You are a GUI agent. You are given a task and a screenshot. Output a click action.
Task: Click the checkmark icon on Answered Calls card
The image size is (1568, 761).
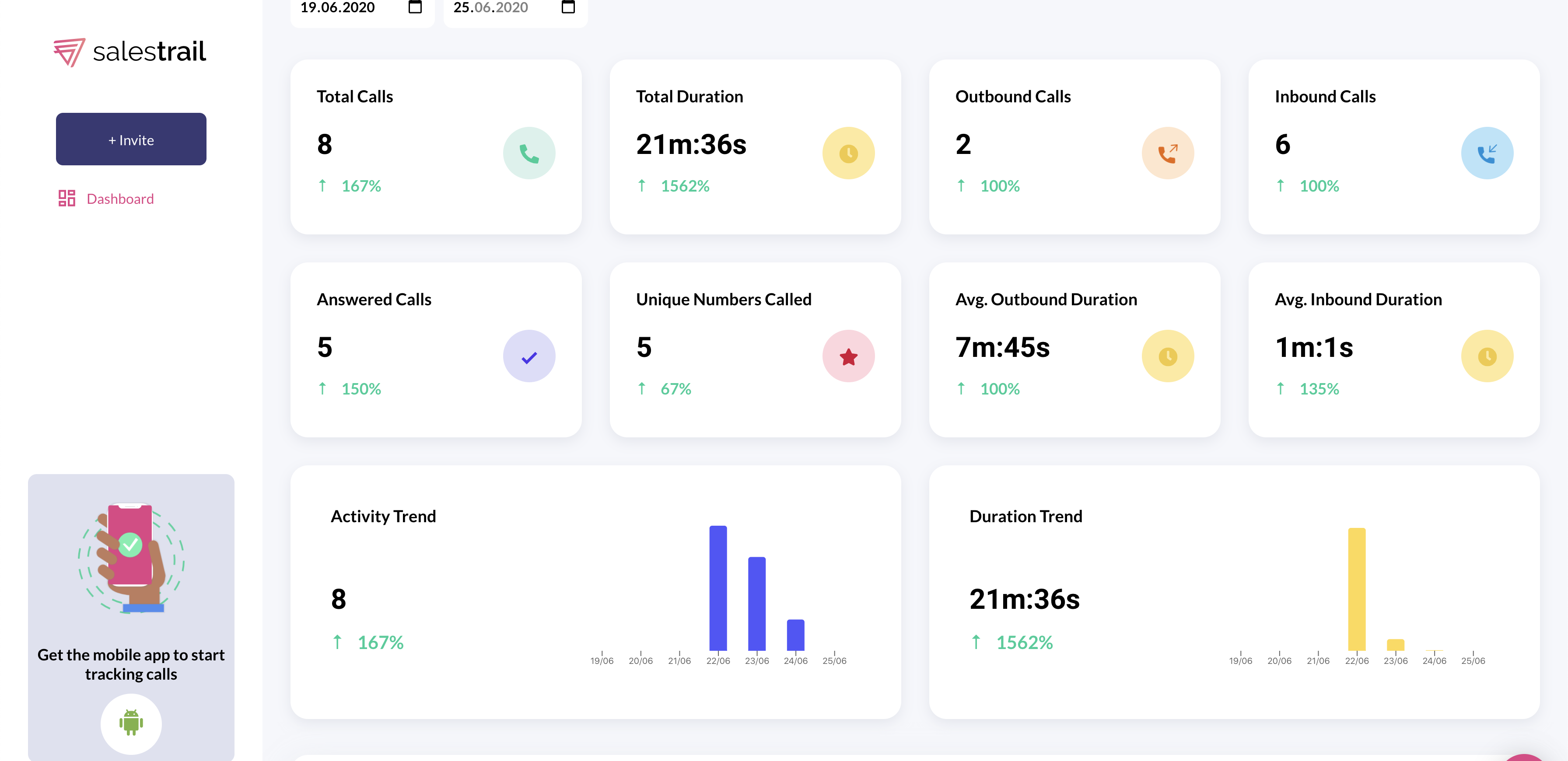(529, 356)
